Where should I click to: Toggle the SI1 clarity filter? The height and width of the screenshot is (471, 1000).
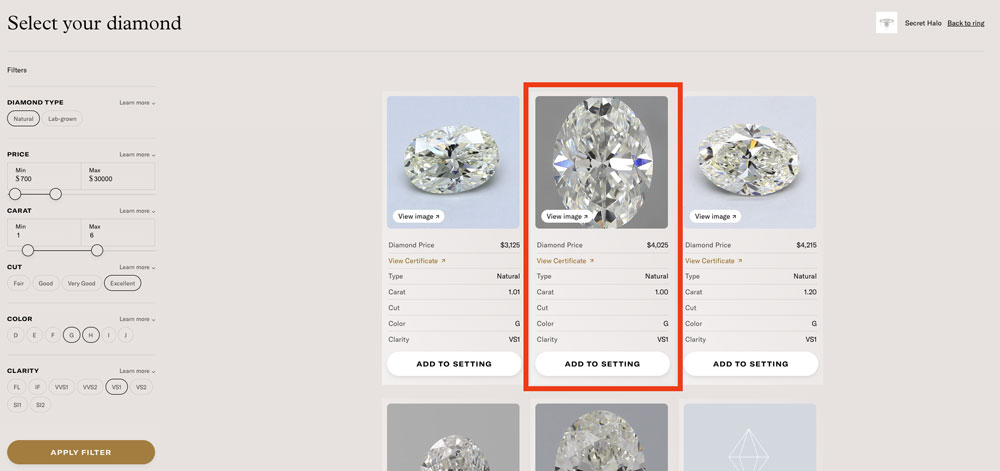17,405
